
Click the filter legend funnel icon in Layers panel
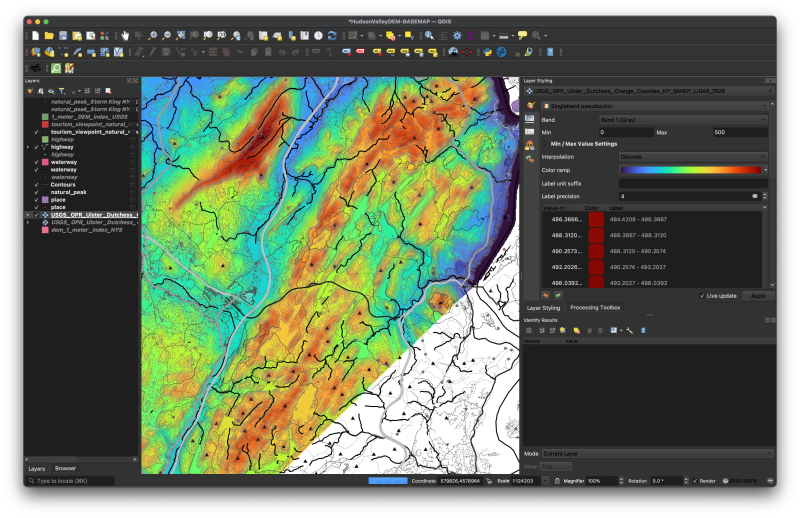coord(62,91)
